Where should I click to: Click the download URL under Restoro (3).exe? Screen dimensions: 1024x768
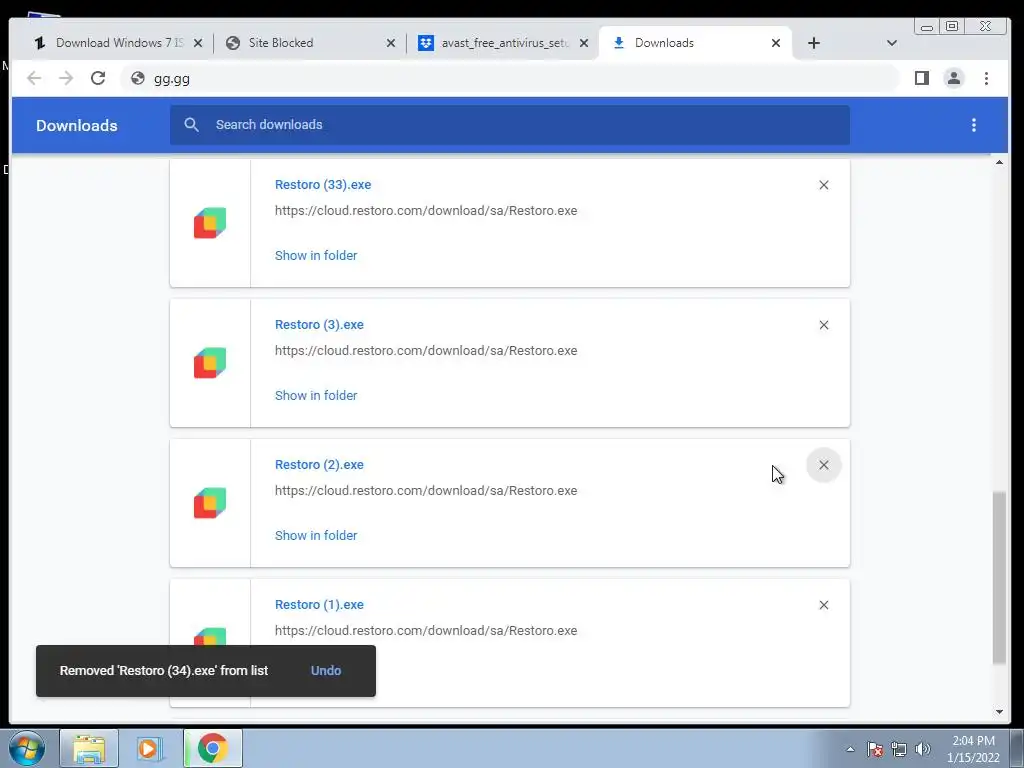(426, 351)
